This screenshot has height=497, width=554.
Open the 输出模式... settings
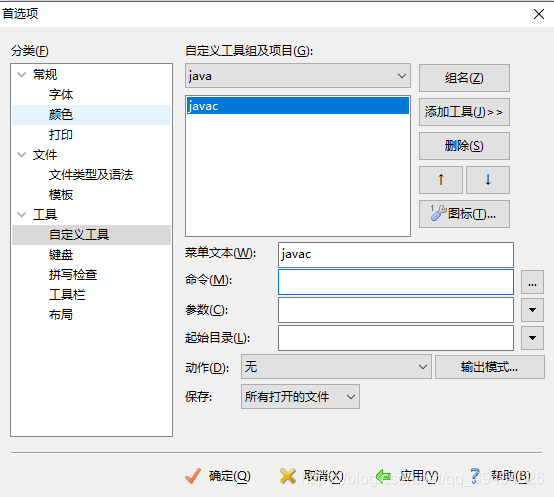(x=490, y=367)
